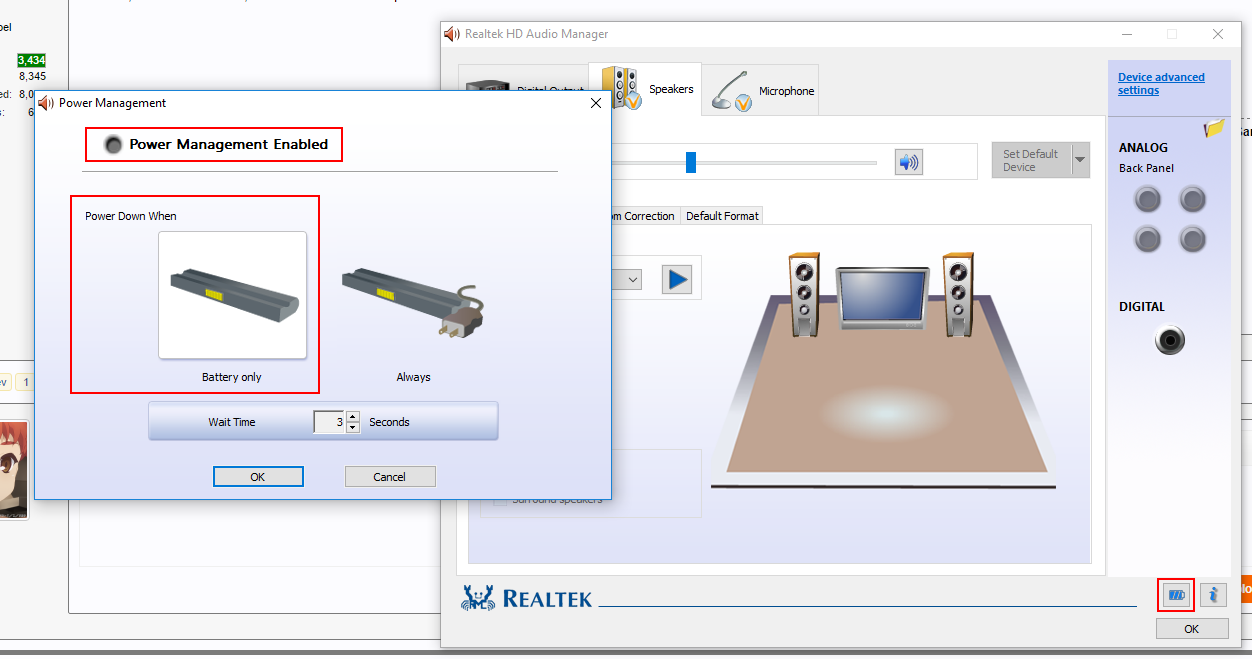Select the top-left analog Back Panel jack
The image size is (1252, 659).
pyautogui.click(x=1148, y=200)
